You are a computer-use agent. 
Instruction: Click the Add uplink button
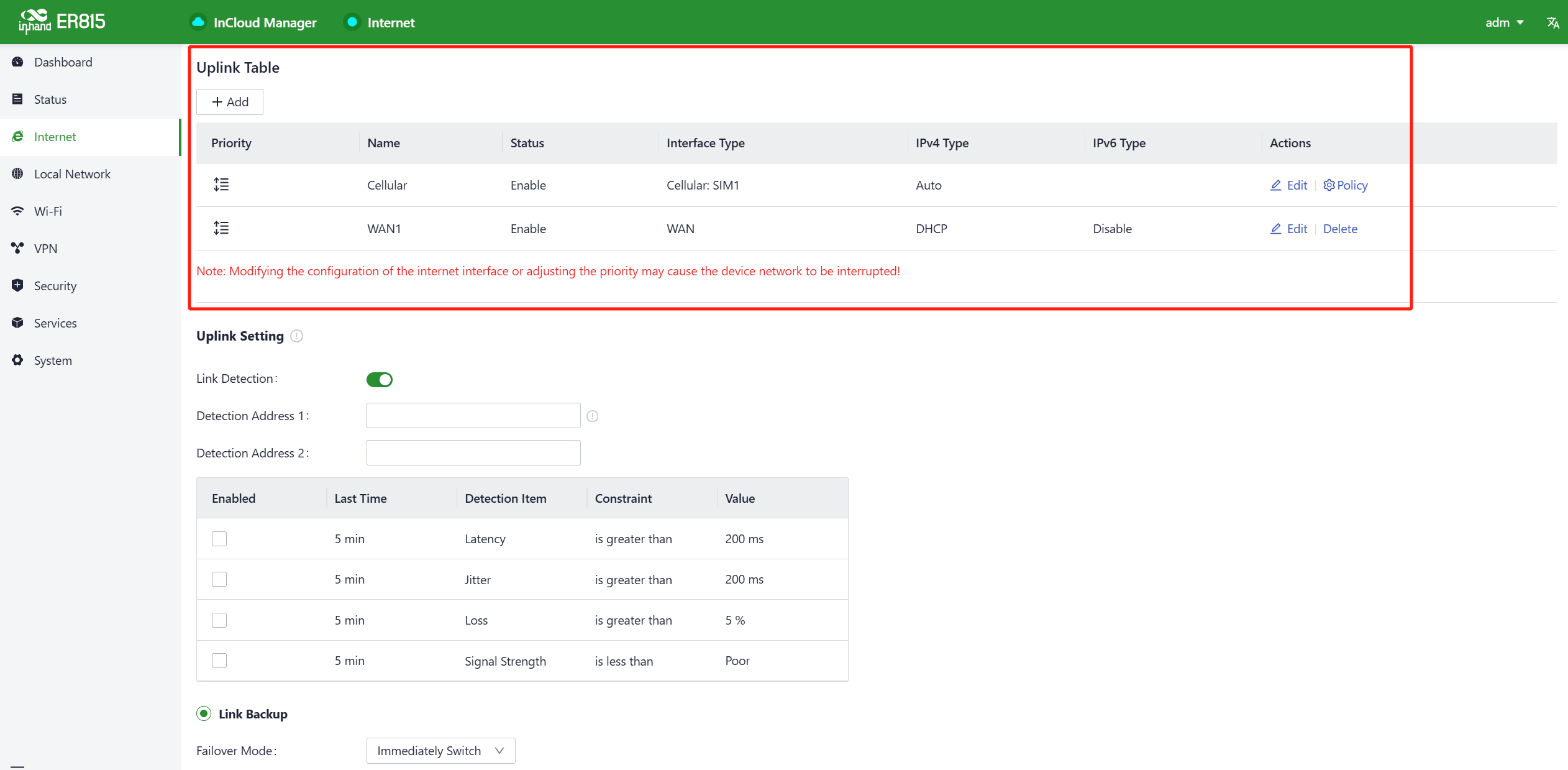pyautogui.click(x=230, y=102)
